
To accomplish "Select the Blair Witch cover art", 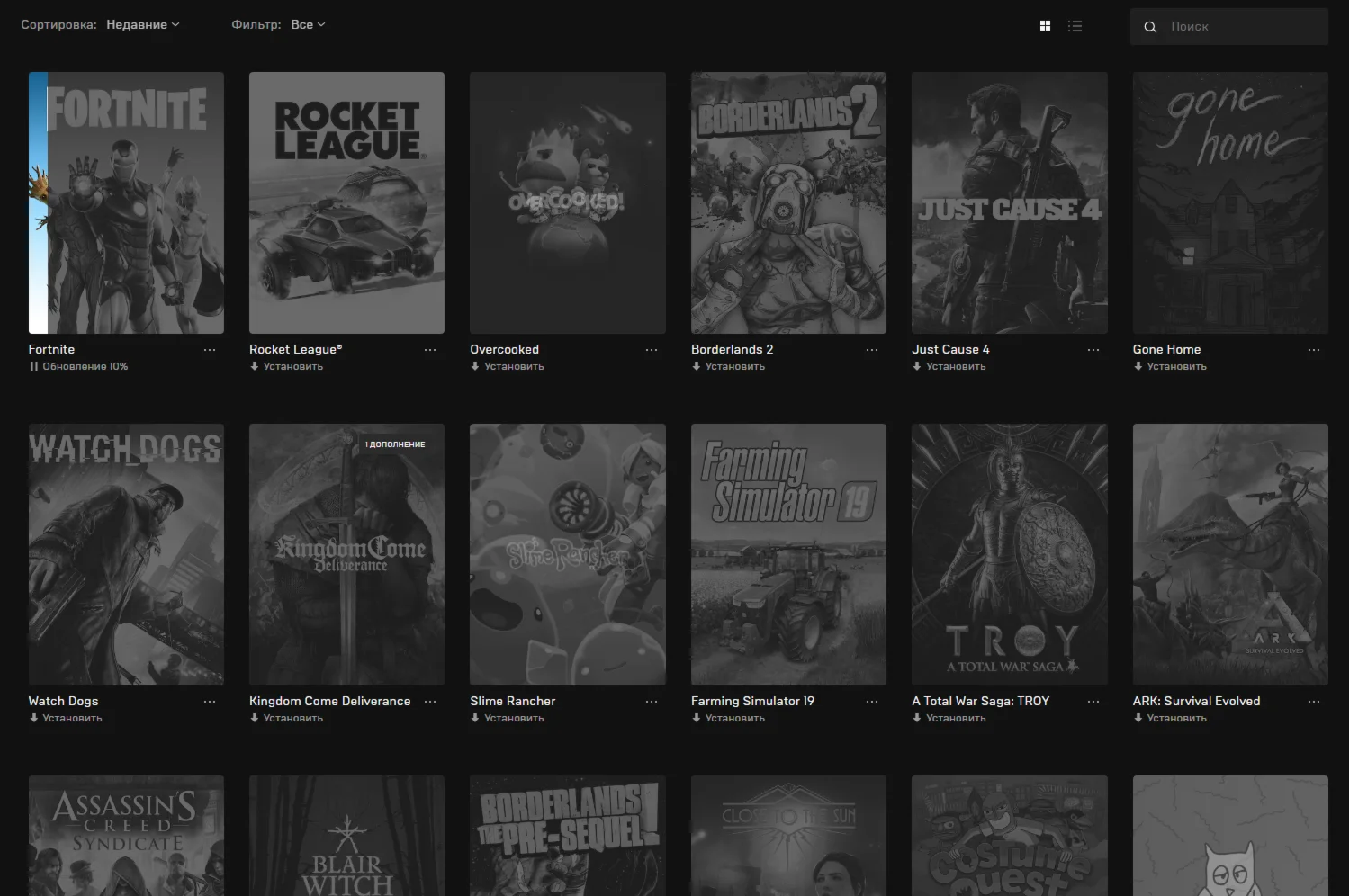I will pos(346,836).
